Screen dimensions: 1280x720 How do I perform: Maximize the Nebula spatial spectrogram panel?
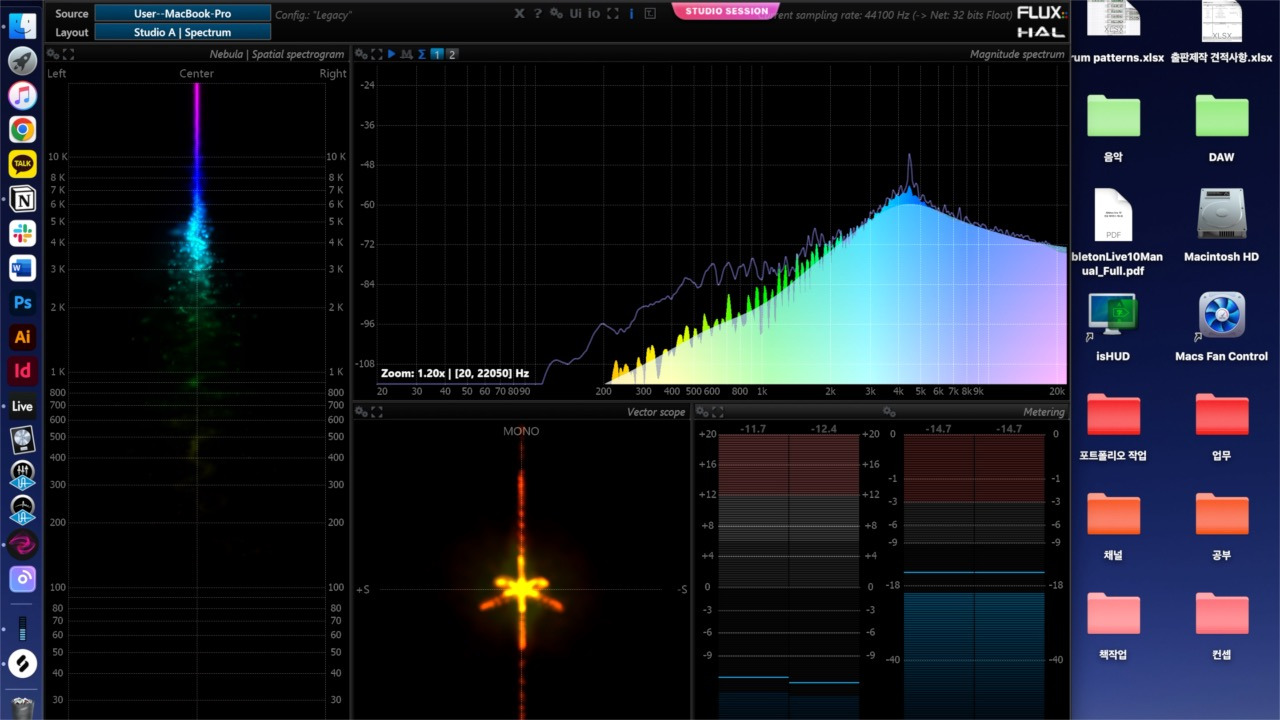tap(69, 54)
